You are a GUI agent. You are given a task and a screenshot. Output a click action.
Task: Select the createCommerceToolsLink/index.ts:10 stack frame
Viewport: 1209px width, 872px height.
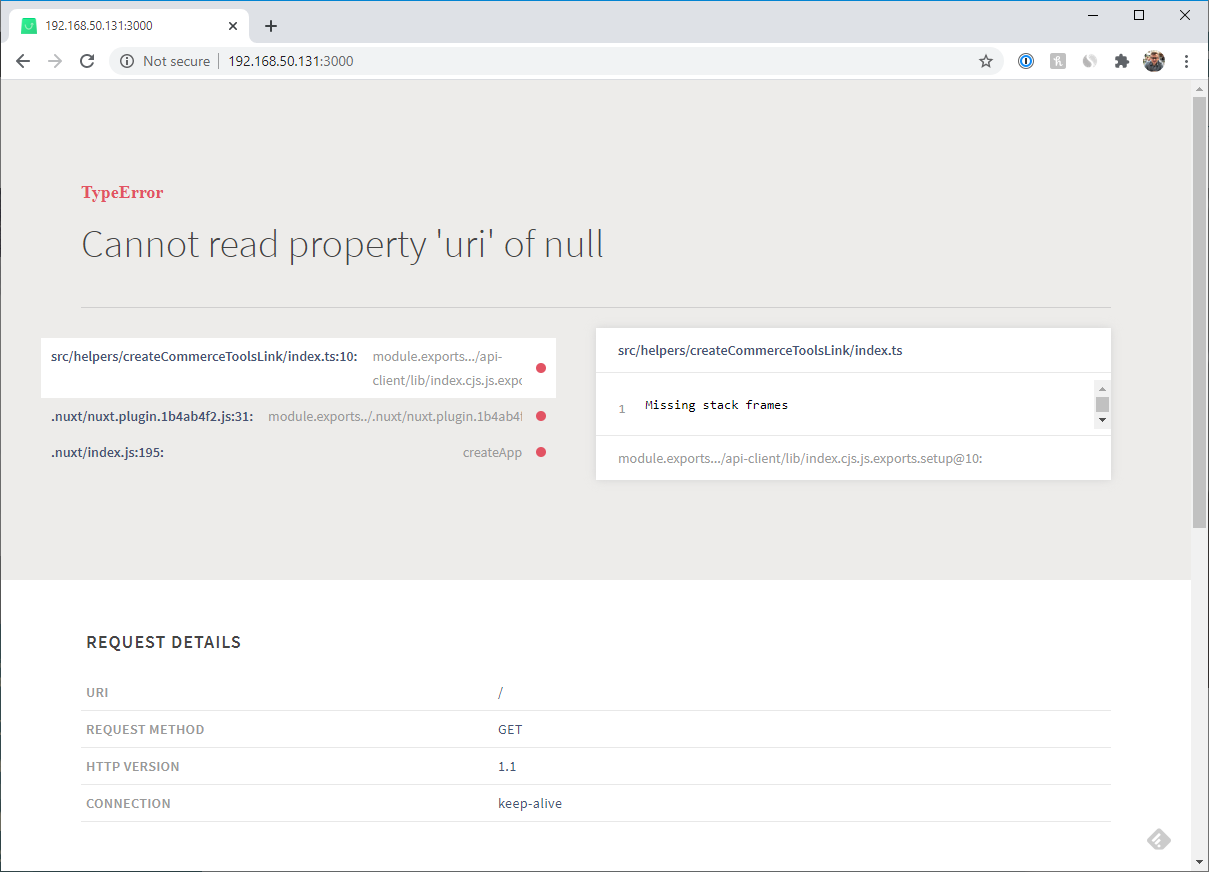tap(298, 368)
